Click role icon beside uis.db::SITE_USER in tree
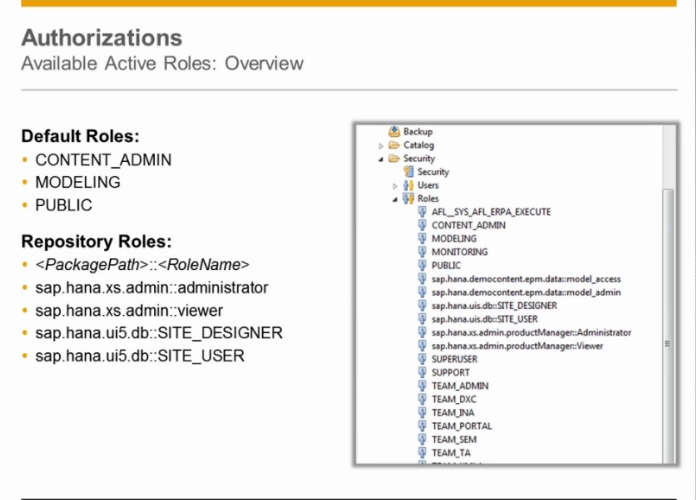The image size is (696, 500). [423, 319]
